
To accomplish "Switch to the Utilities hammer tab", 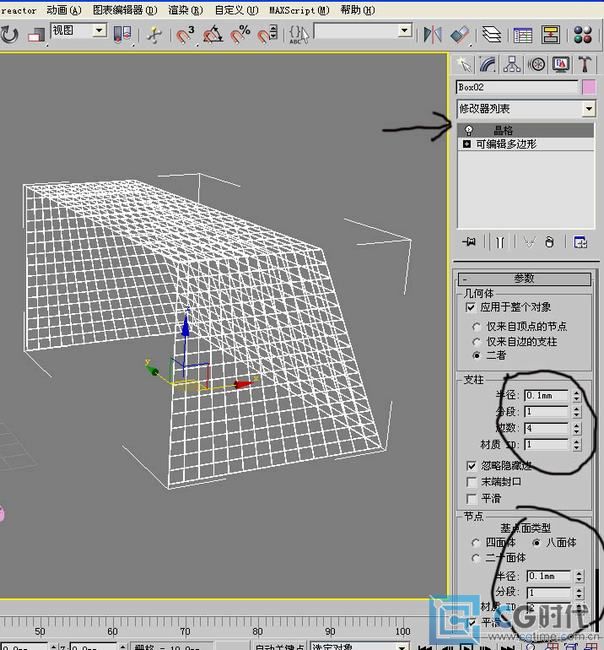I will pos(585,64).
